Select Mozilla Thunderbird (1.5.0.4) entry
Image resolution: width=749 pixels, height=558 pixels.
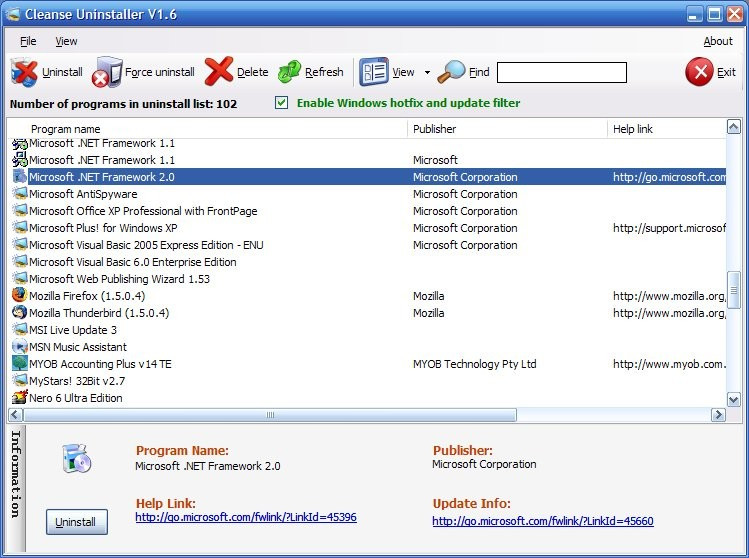pyautogui.click(x=99, y=313)
